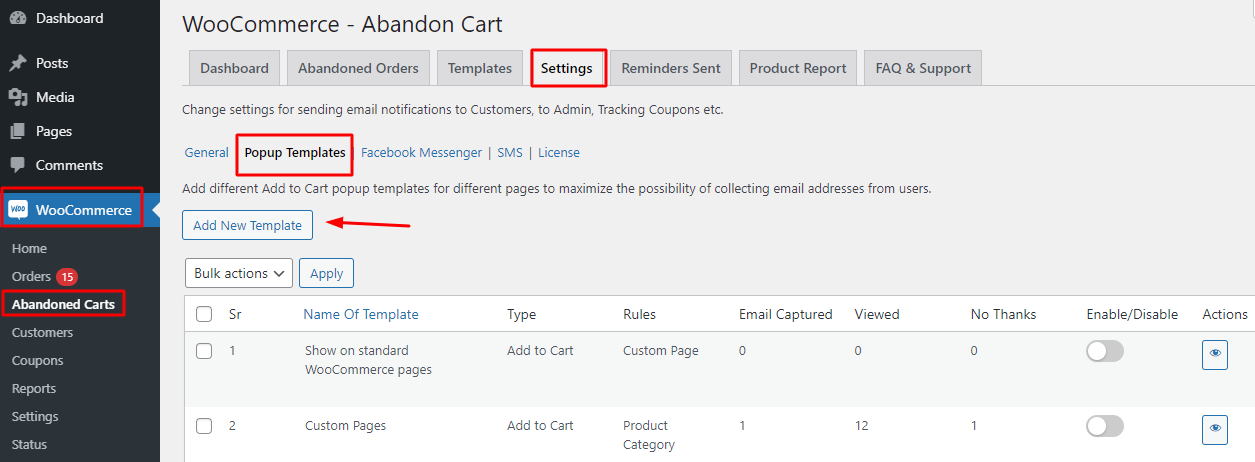Click the Media icon in sidebar
The image size is (1255, 462).
click(18, 97)
